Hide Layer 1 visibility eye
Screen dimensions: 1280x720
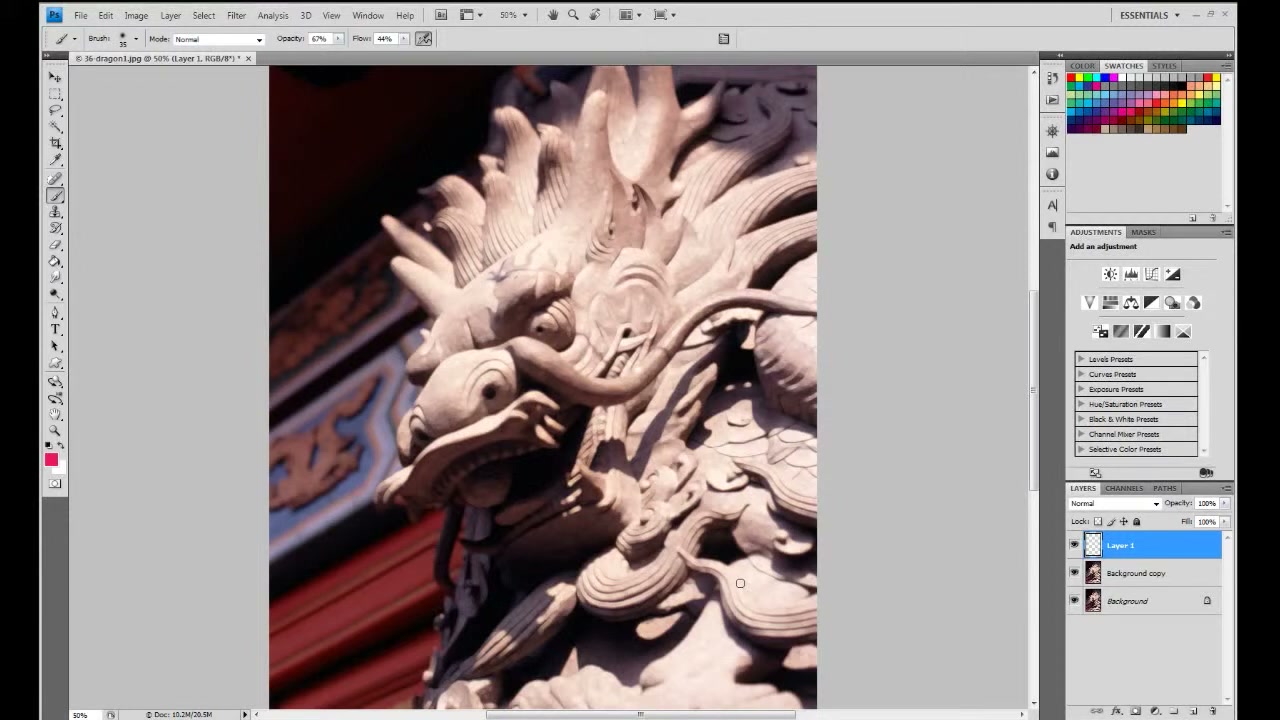1075,545
